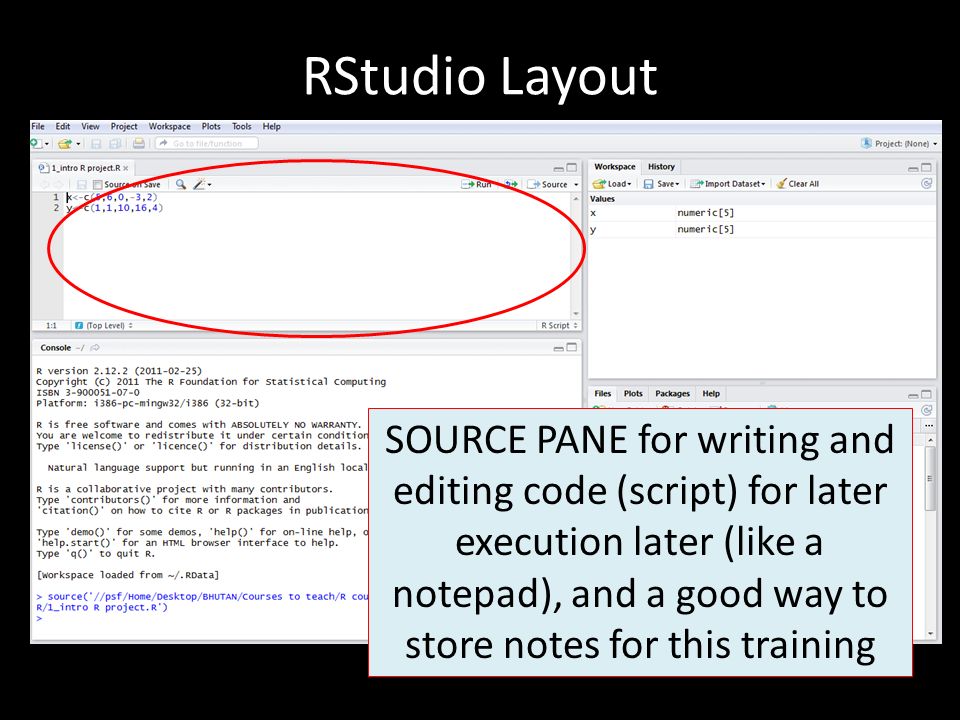Open the Help menu in the menu bar

click(x=272, y=126)
